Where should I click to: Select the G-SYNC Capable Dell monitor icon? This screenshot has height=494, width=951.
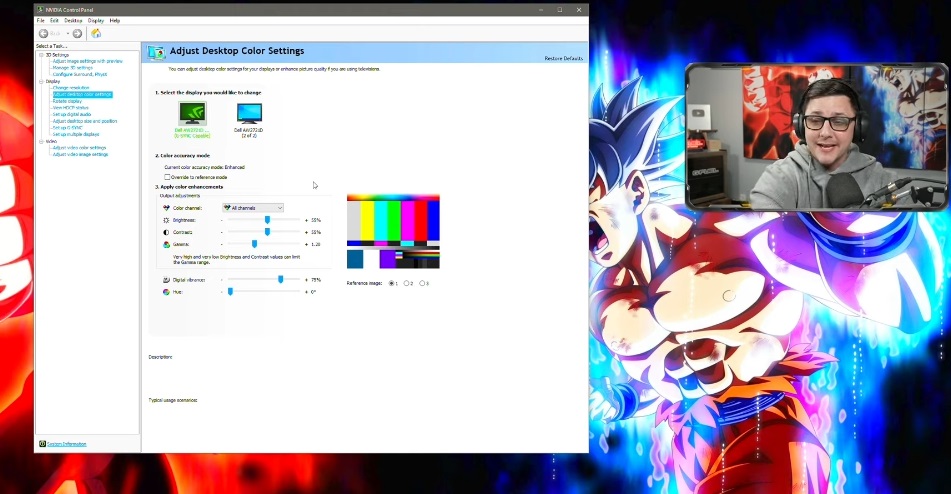(x=192, y=113)
